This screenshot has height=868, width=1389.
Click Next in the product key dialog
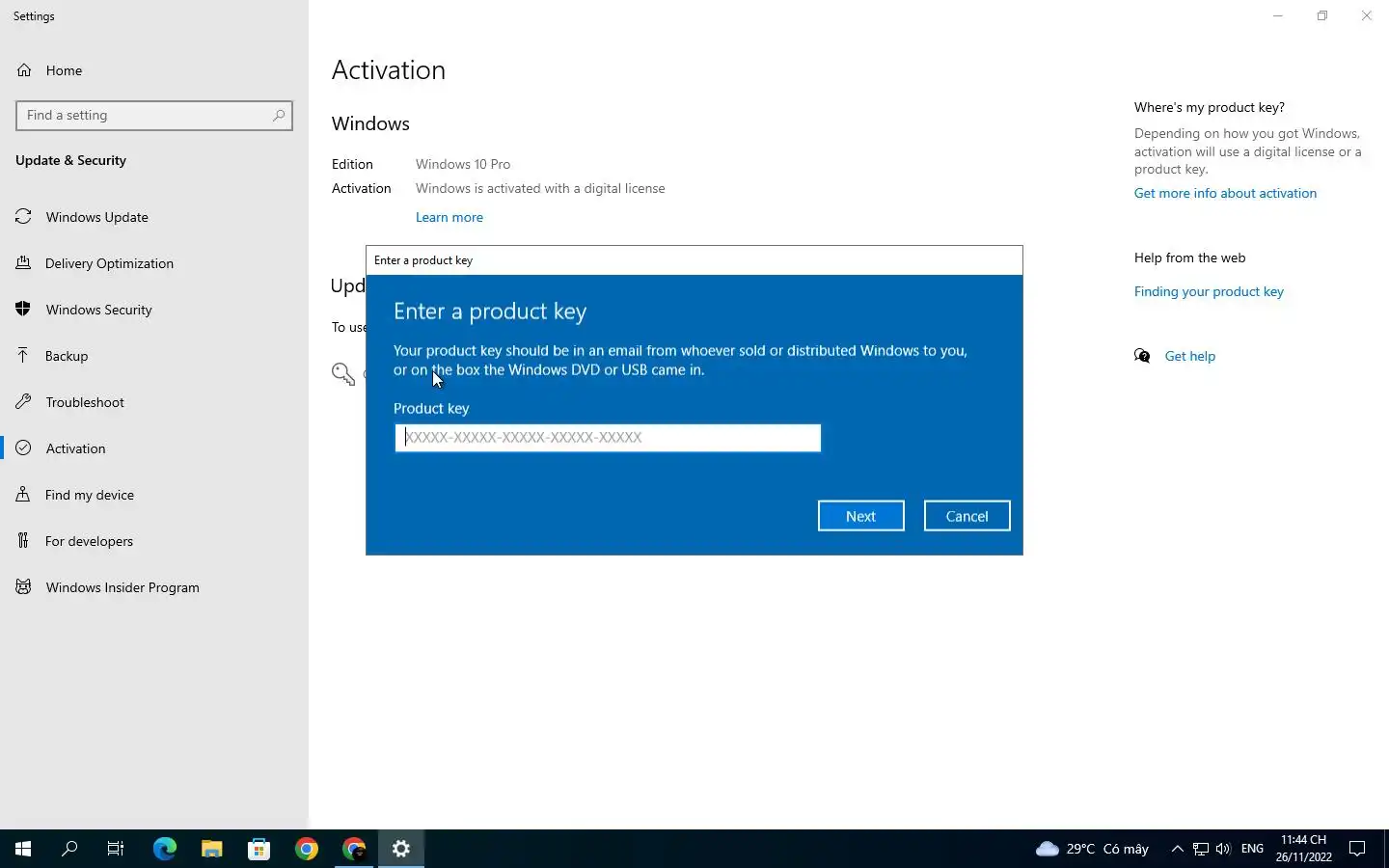click(861, 516)
